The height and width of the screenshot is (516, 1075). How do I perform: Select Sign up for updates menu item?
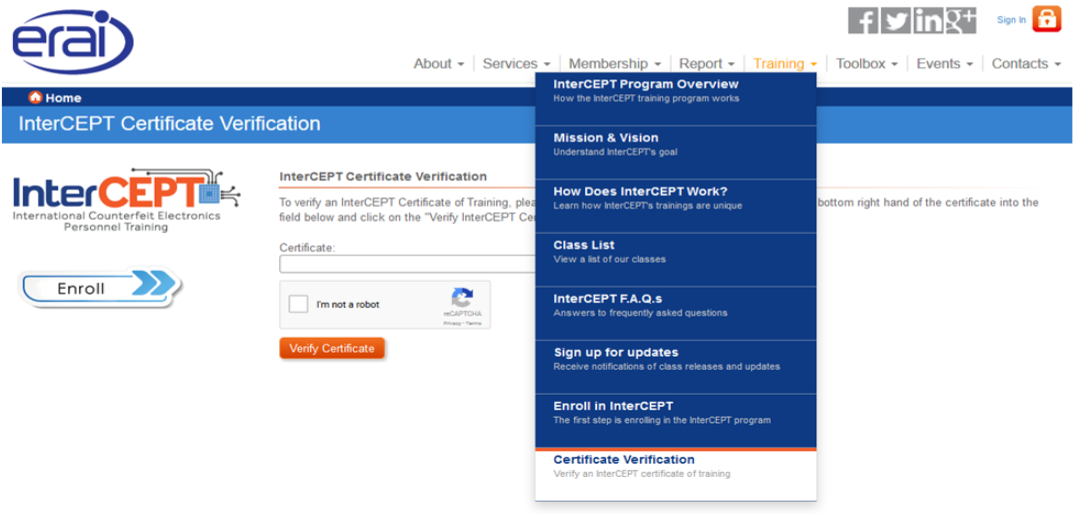pyautogui.click(x=676, y=367)
